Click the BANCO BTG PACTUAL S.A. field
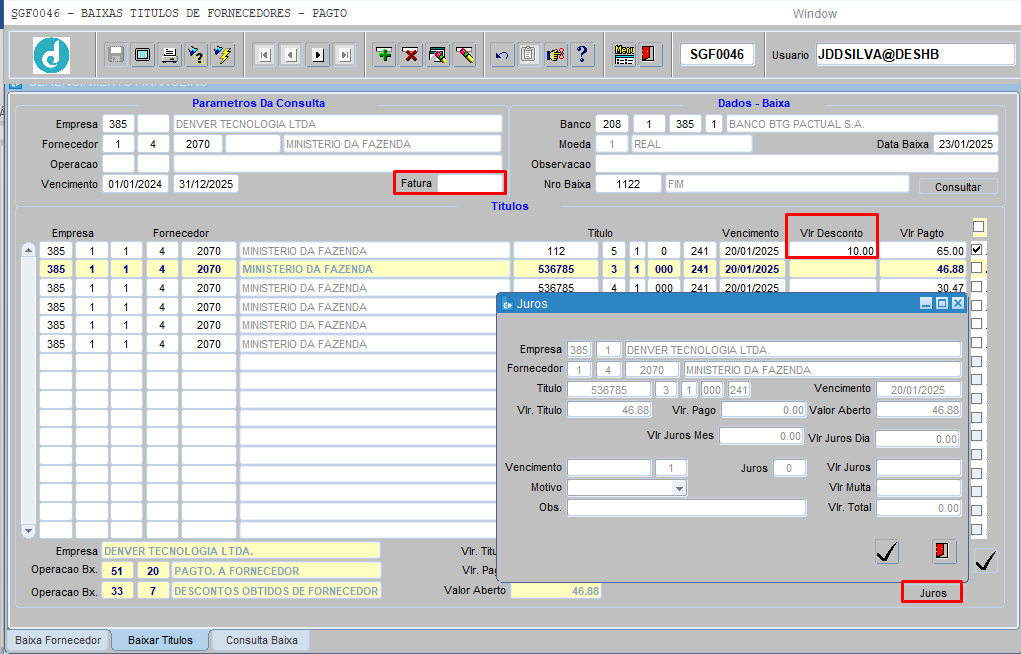Viewport: 1021px width, 654px height. pyautogui.click(x=862, y=124)
